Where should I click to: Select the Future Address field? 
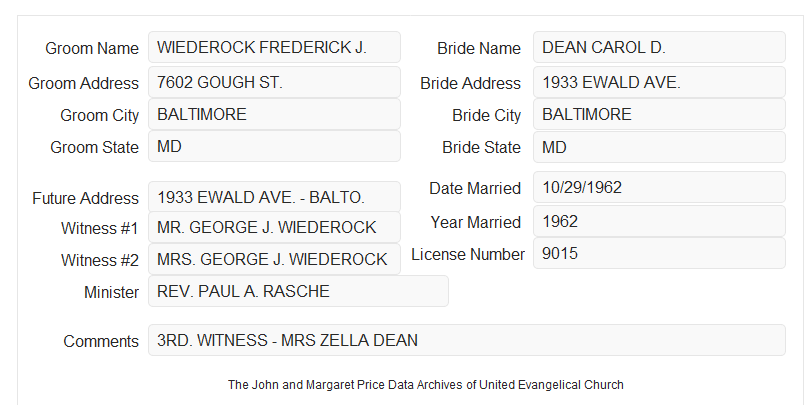[274, 197]
